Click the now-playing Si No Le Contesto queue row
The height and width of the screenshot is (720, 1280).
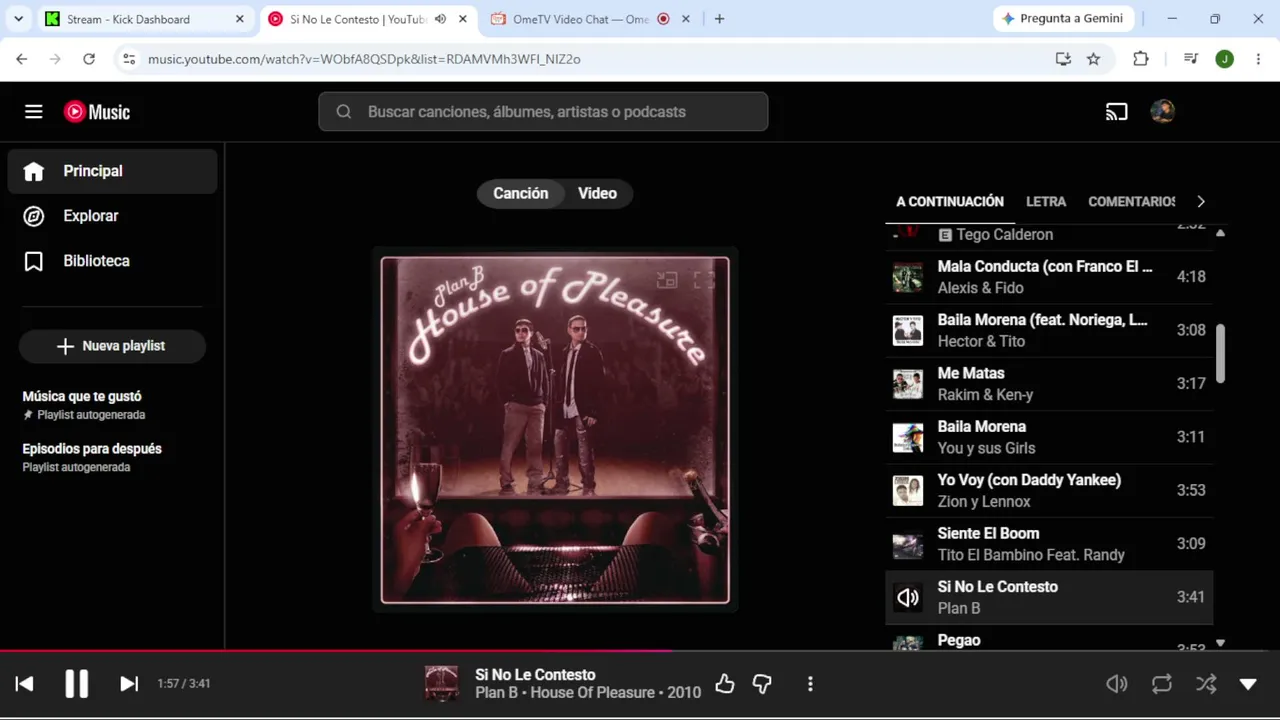click(x=1049, y=598)
